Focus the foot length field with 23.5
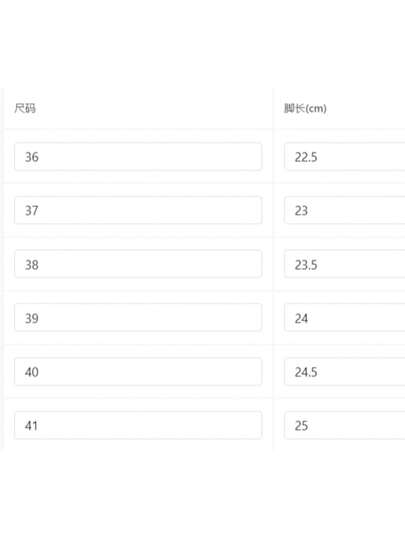405x539 pixels. point(345,264)
